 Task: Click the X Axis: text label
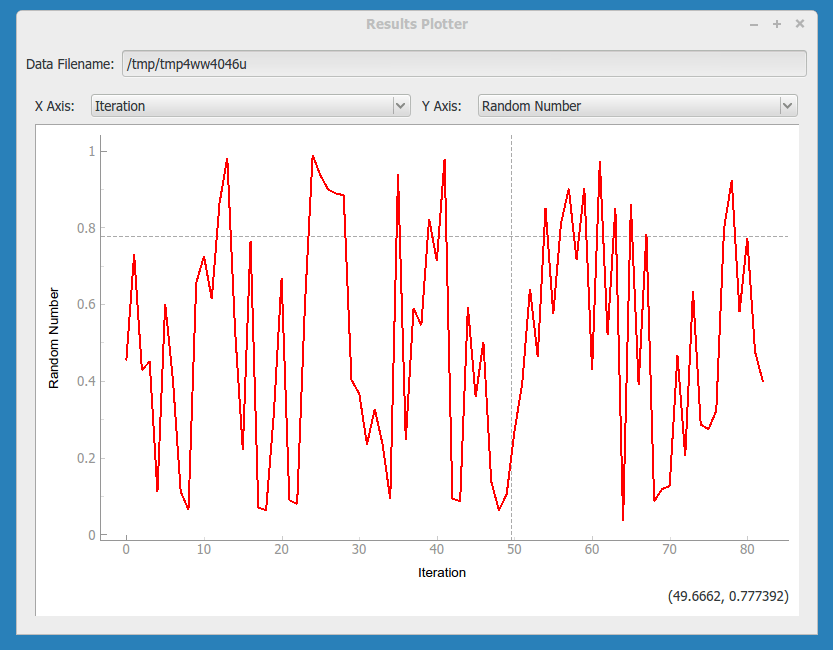pyautogui.click(x=53, y=105)
